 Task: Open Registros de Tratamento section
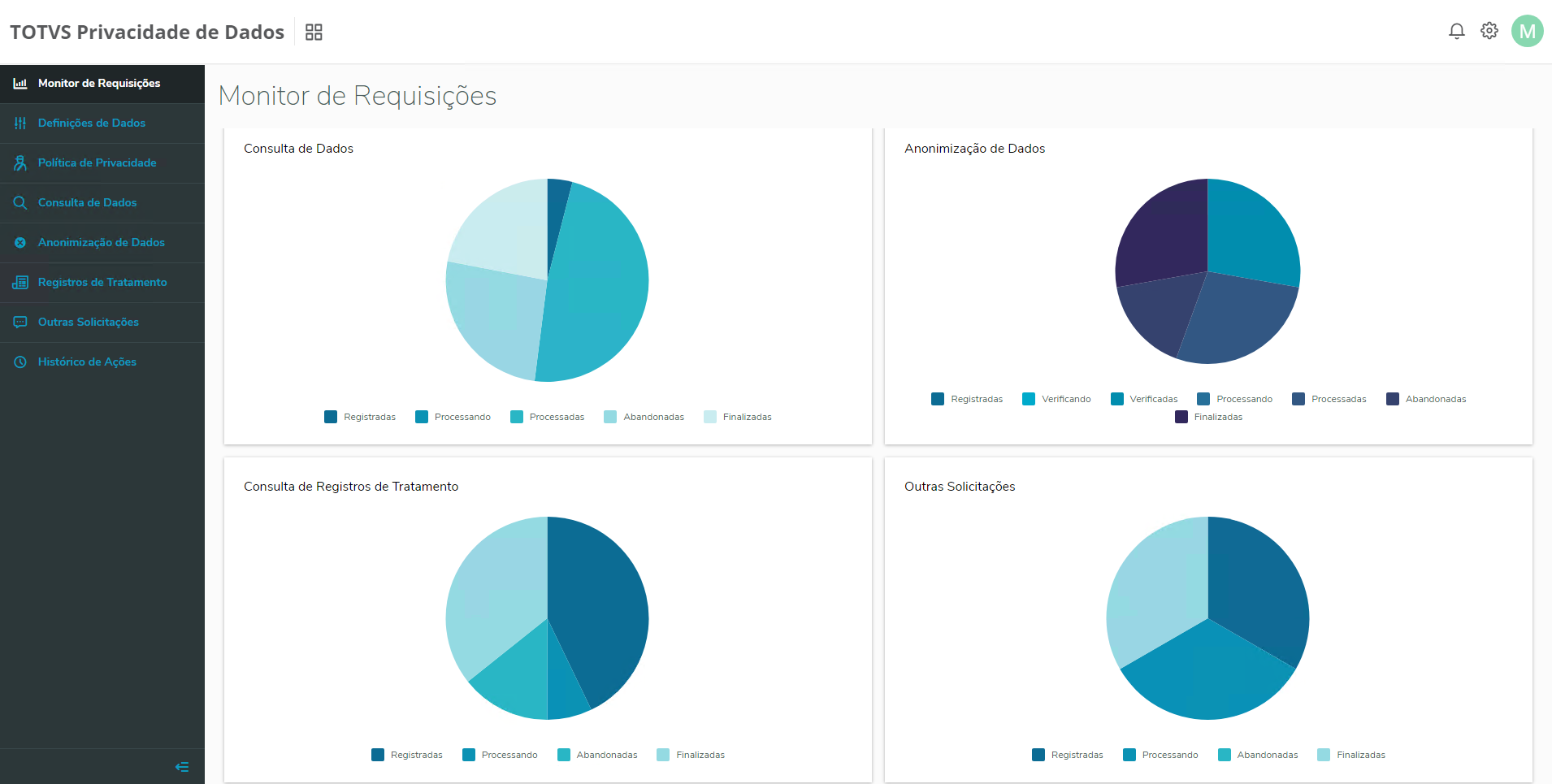(x=102, y=283)
